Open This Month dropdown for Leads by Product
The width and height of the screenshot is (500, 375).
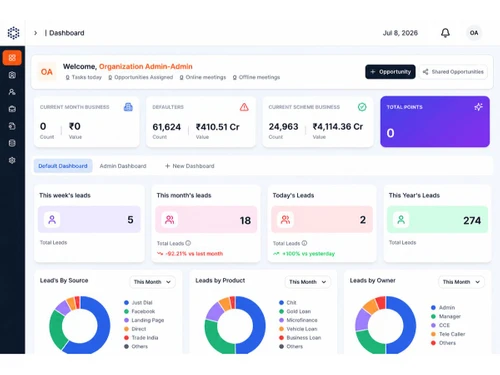308,282
